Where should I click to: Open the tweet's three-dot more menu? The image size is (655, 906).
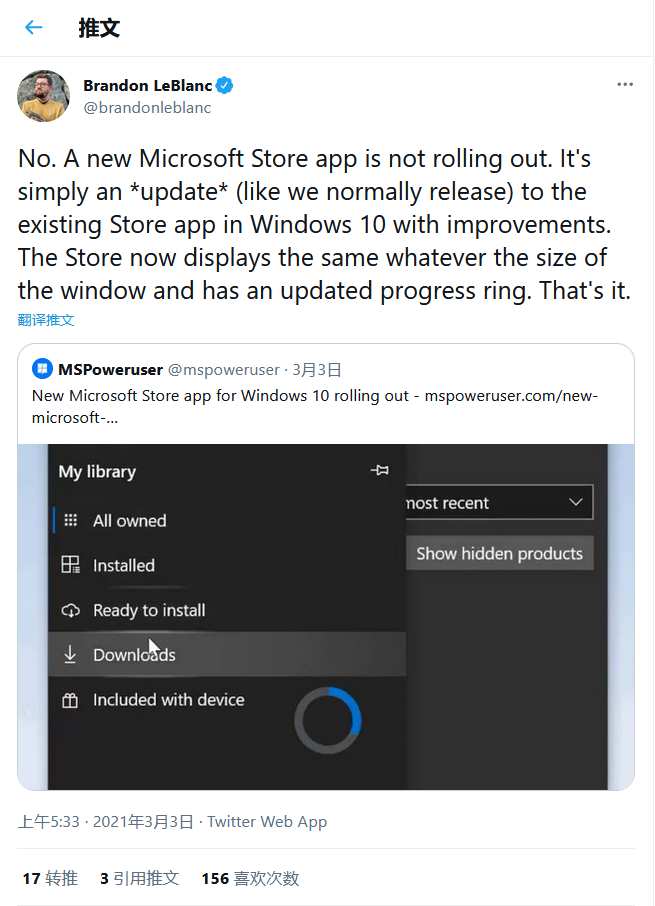tap(625, 85)
